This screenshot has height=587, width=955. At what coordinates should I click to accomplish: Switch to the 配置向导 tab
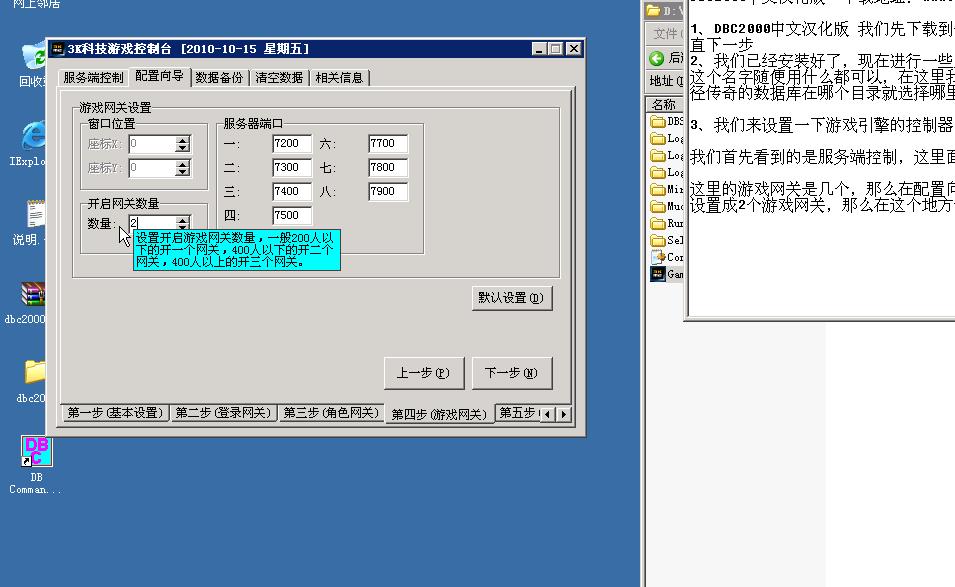click(x=159, y=76)
